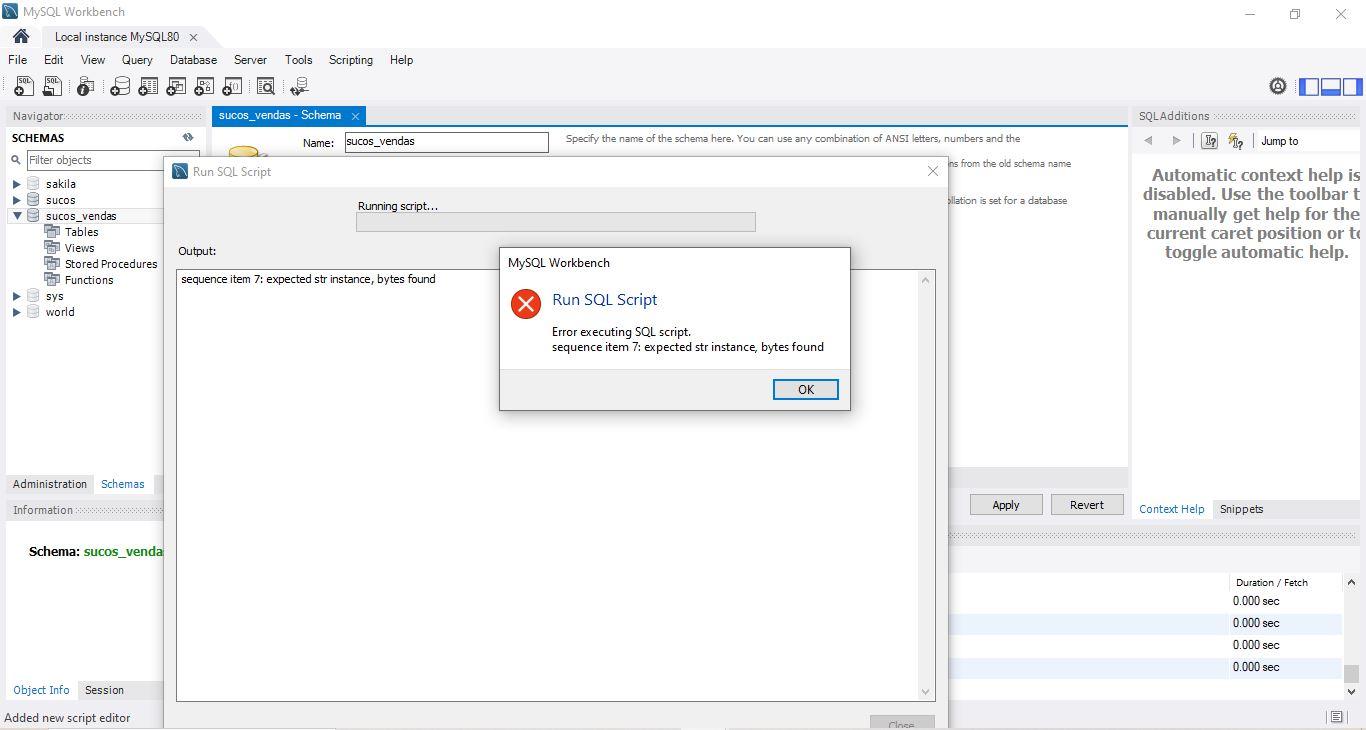Close the Local instance MySQL80 tab
The image size is (1366, 730).
point(193,37)
